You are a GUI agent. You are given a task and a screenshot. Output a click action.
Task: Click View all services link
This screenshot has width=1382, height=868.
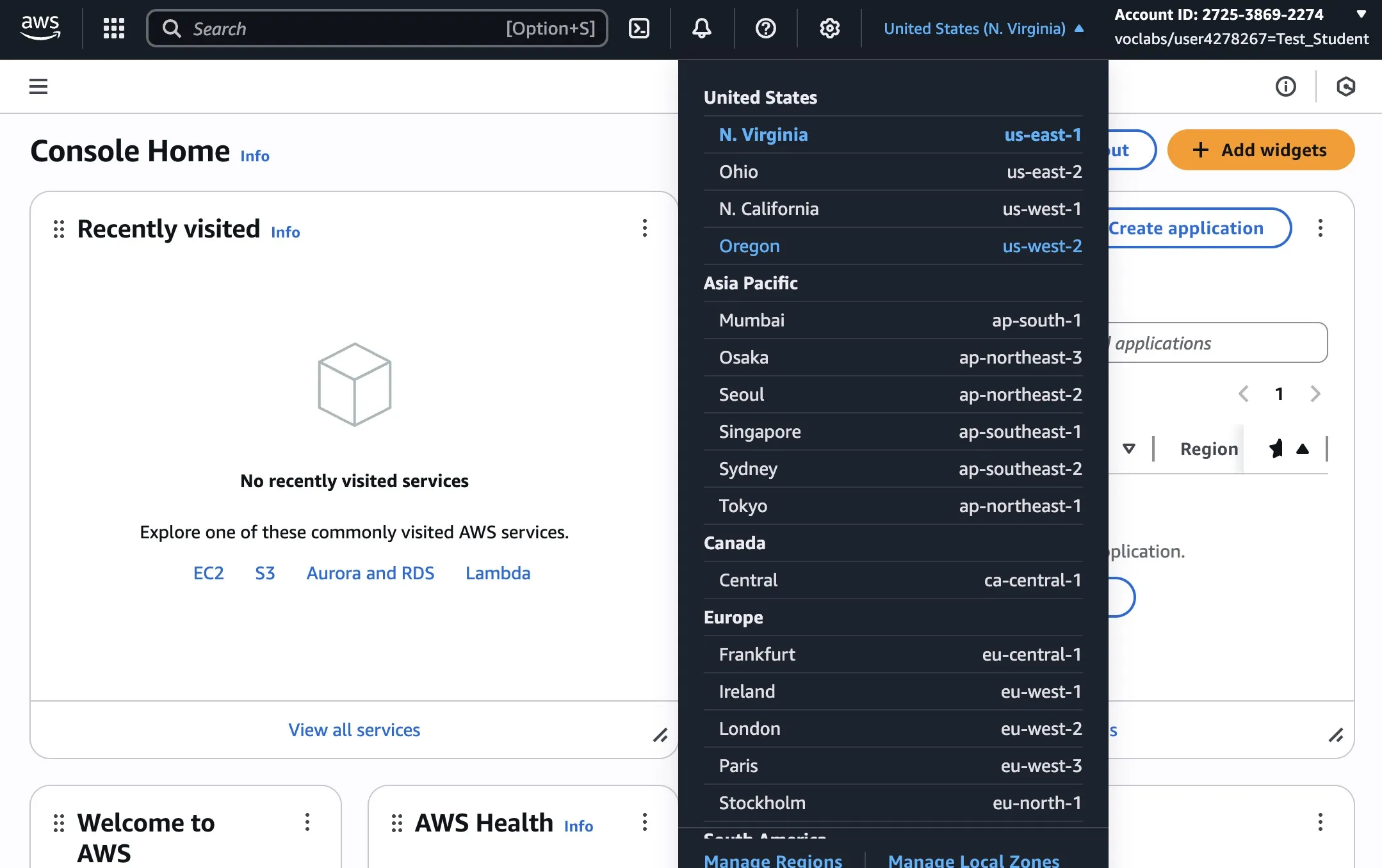(354, 730)
